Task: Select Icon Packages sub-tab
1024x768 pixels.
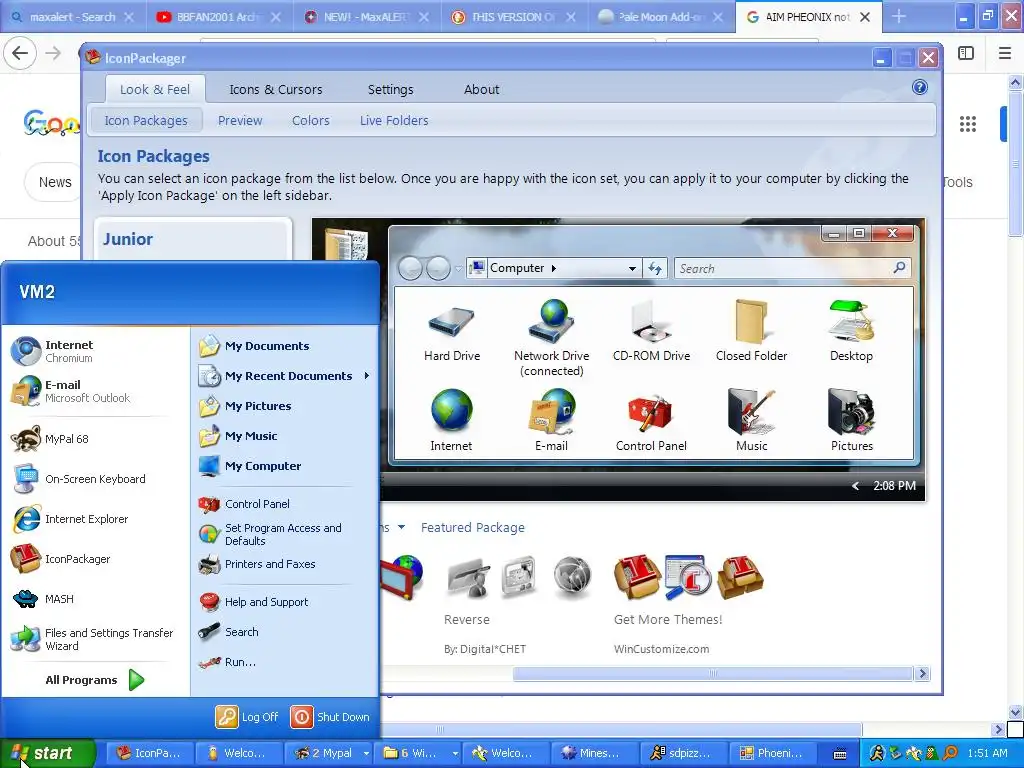Action: click(146, 120)
